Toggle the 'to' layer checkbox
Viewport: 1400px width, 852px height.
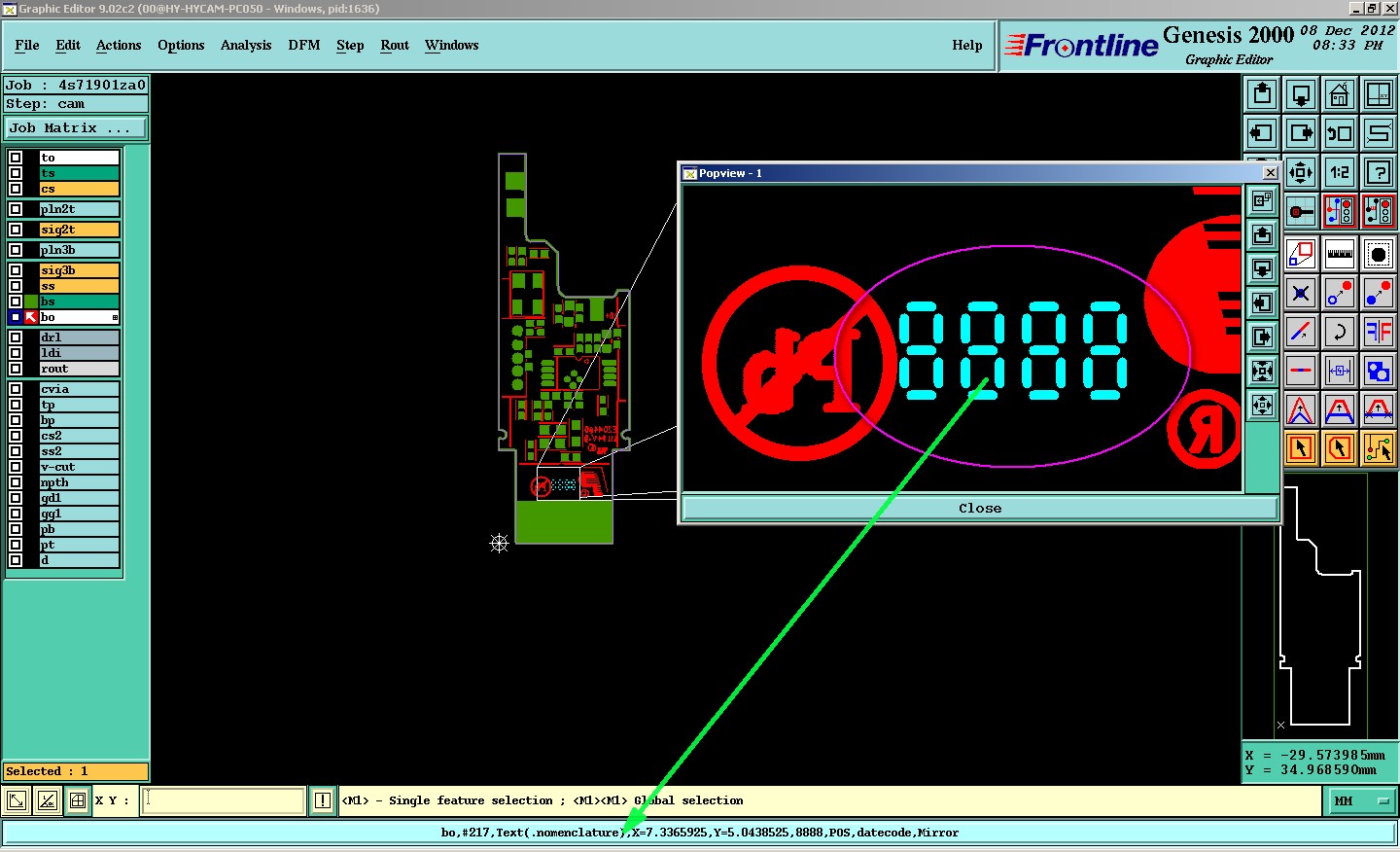click(x=16, y=158)
